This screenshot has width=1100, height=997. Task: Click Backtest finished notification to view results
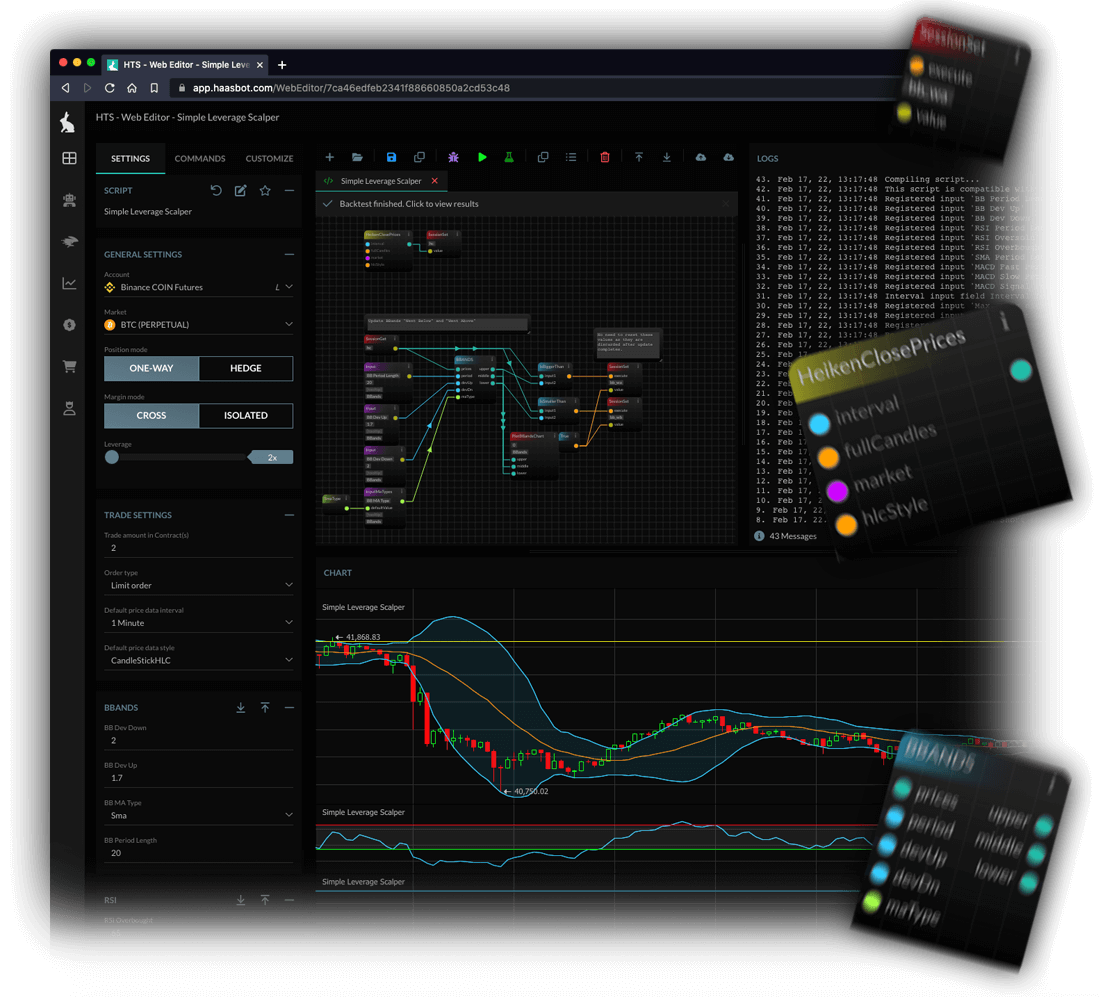410,204
